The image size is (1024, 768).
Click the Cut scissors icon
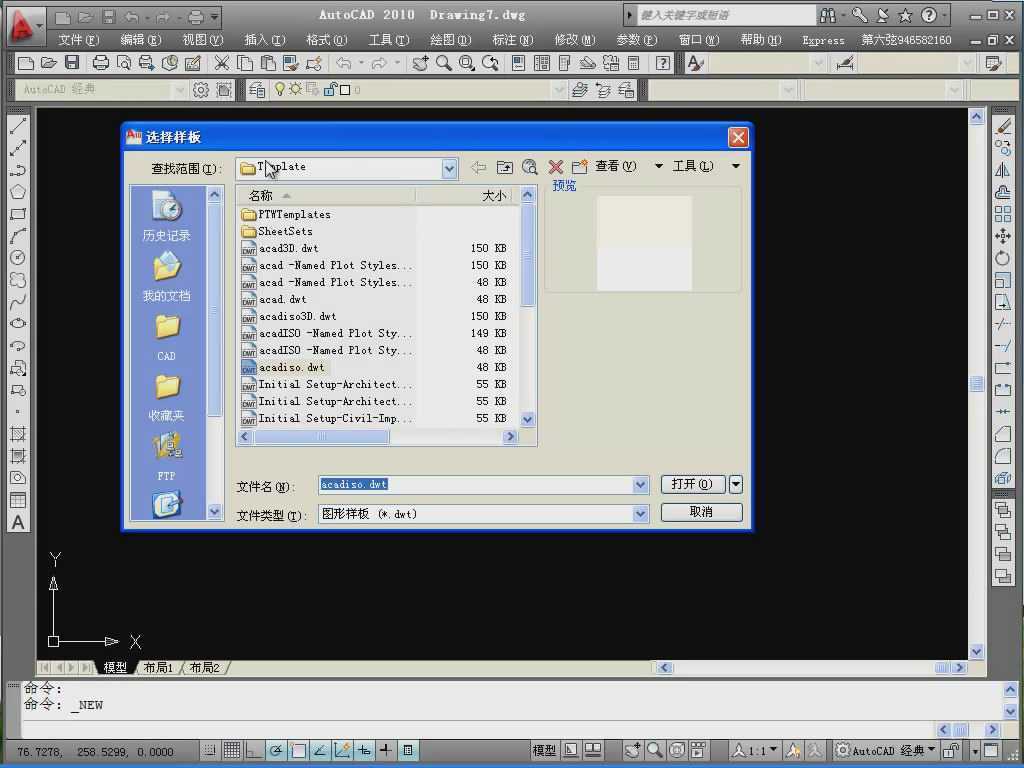(x=222, y=63)
